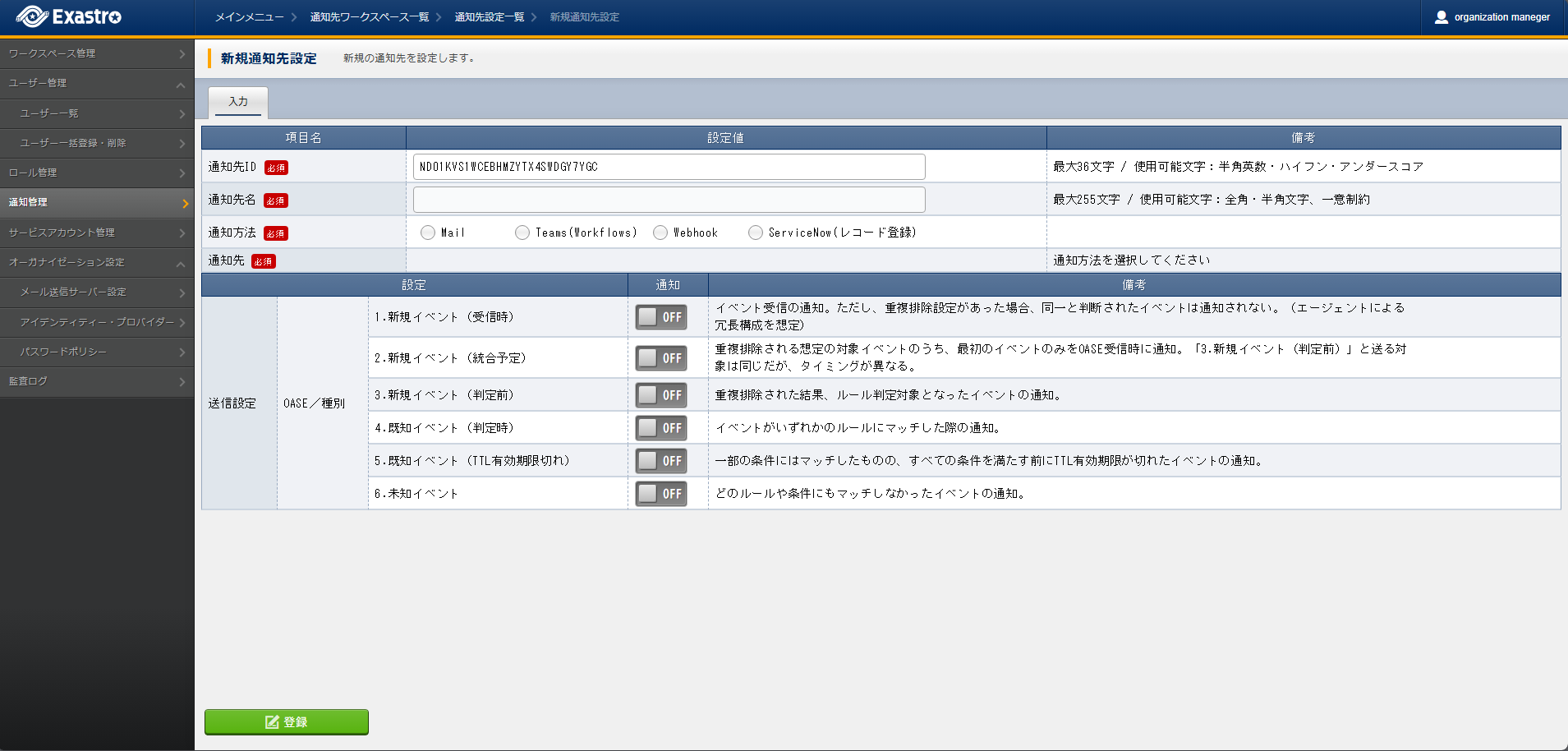Click the 備考 column header in top table

click(x=1304, y=138)
